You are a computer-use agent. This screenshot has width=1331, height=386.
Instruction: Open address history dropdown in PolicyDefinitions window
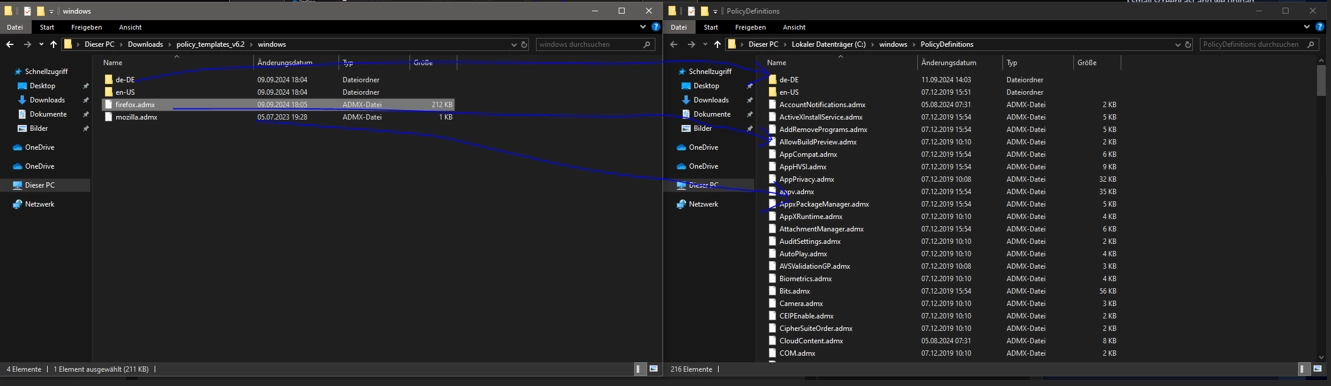tap(1178, 44)
